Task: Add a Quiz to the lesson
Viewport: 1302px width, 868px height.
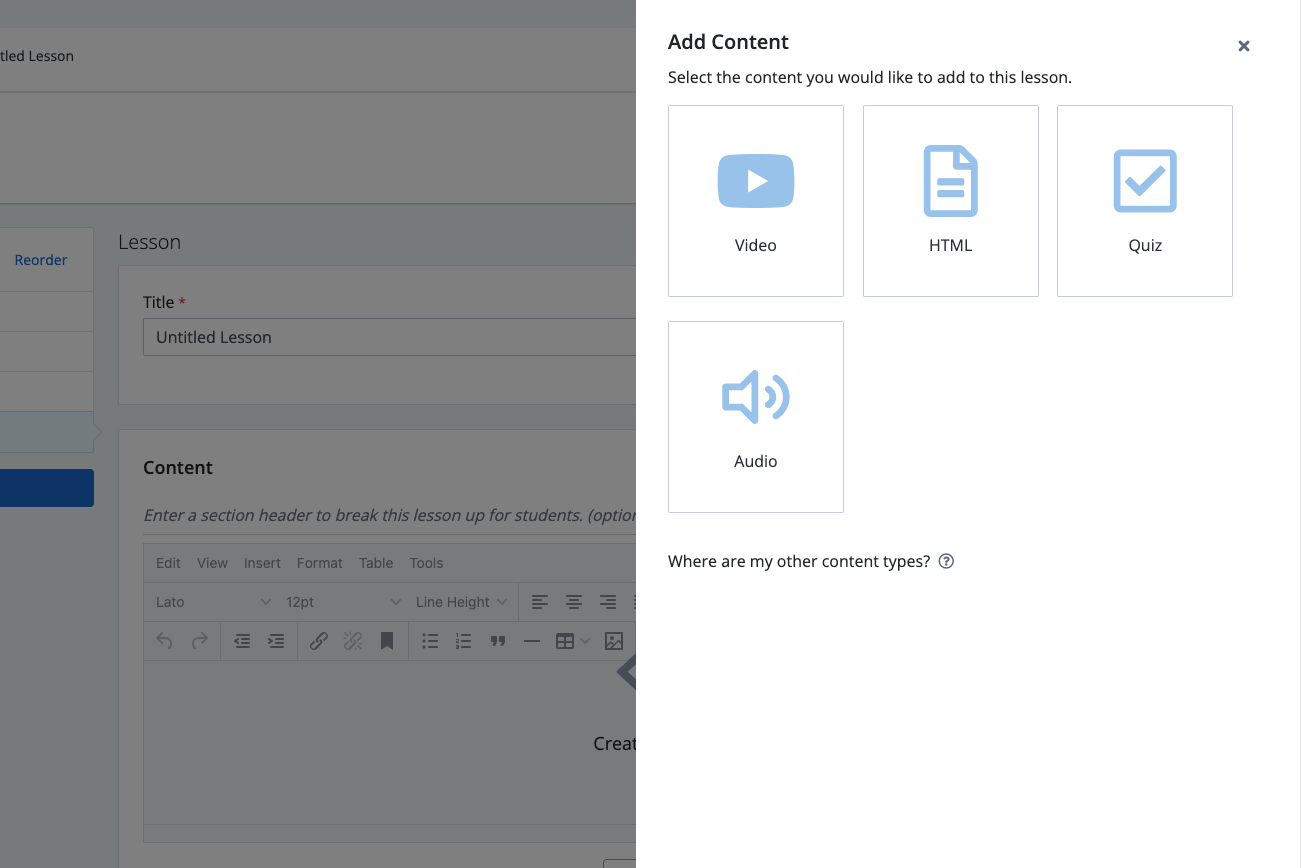Action: pos(1144,201)
